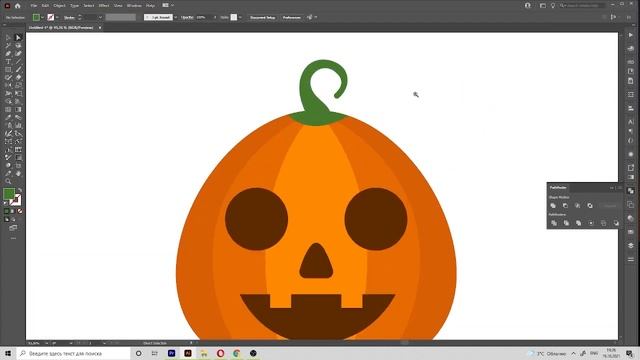Open the Pathfinder panel options menu
The image size is (640, 360).
tap(620, 188)
